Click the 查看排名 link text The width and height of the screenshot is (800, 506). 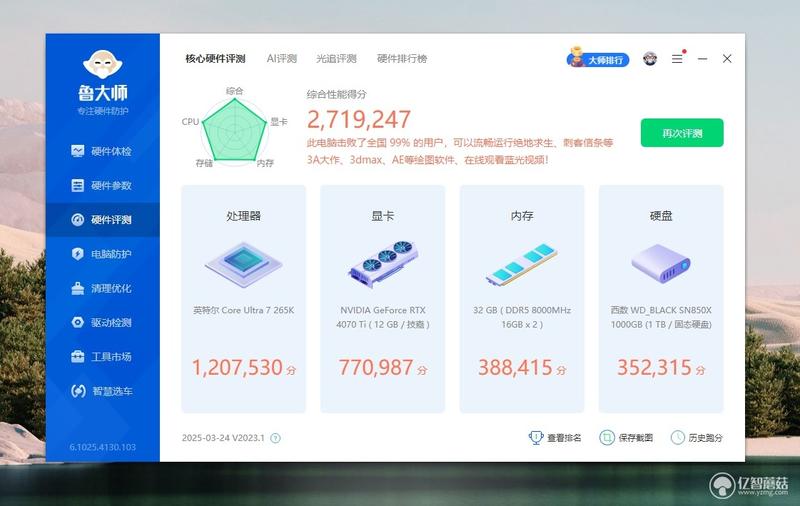tap(564, 438)
